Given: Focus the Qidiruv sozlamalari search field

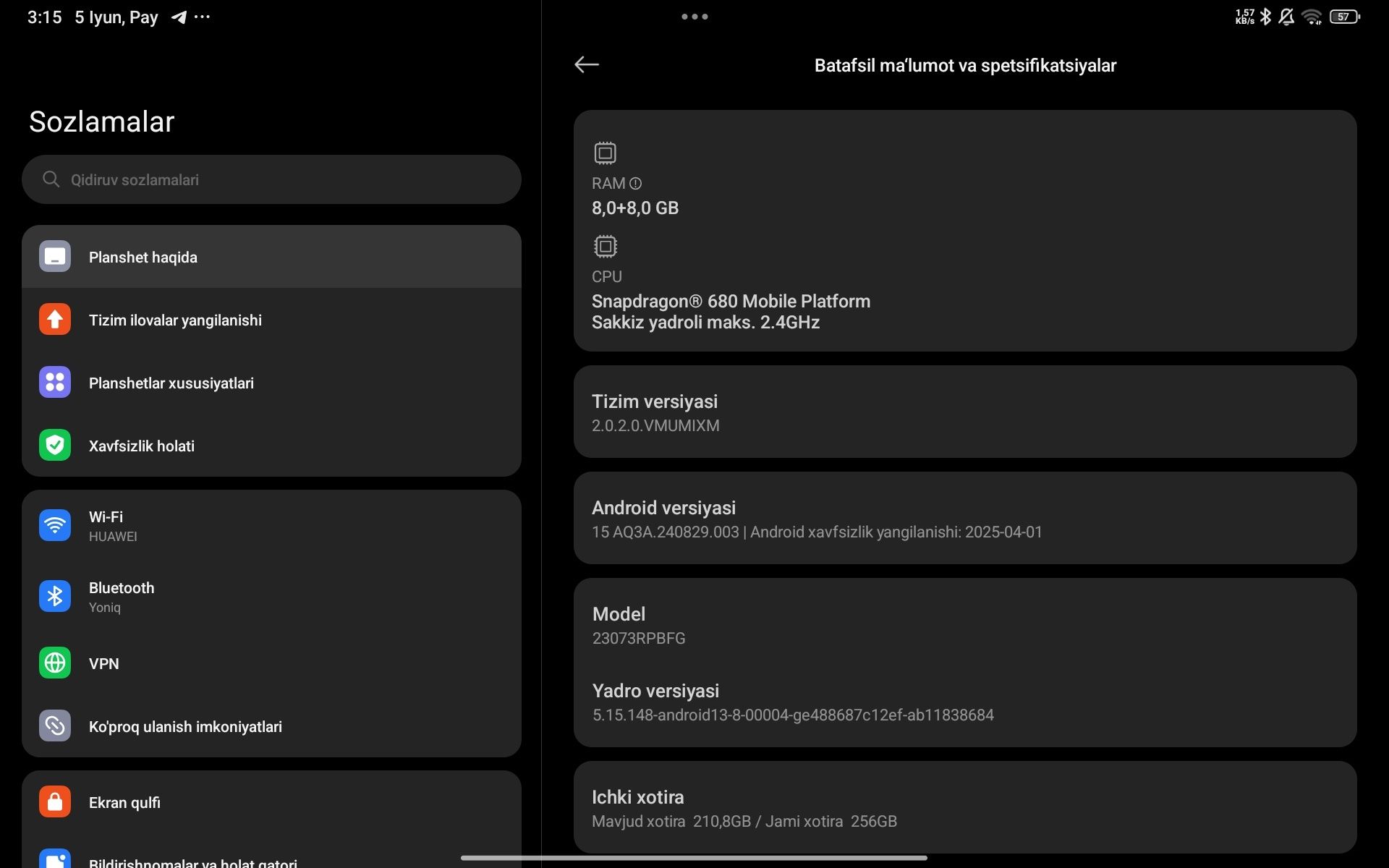Looking at the screenshot, I should tap(271, 179).
